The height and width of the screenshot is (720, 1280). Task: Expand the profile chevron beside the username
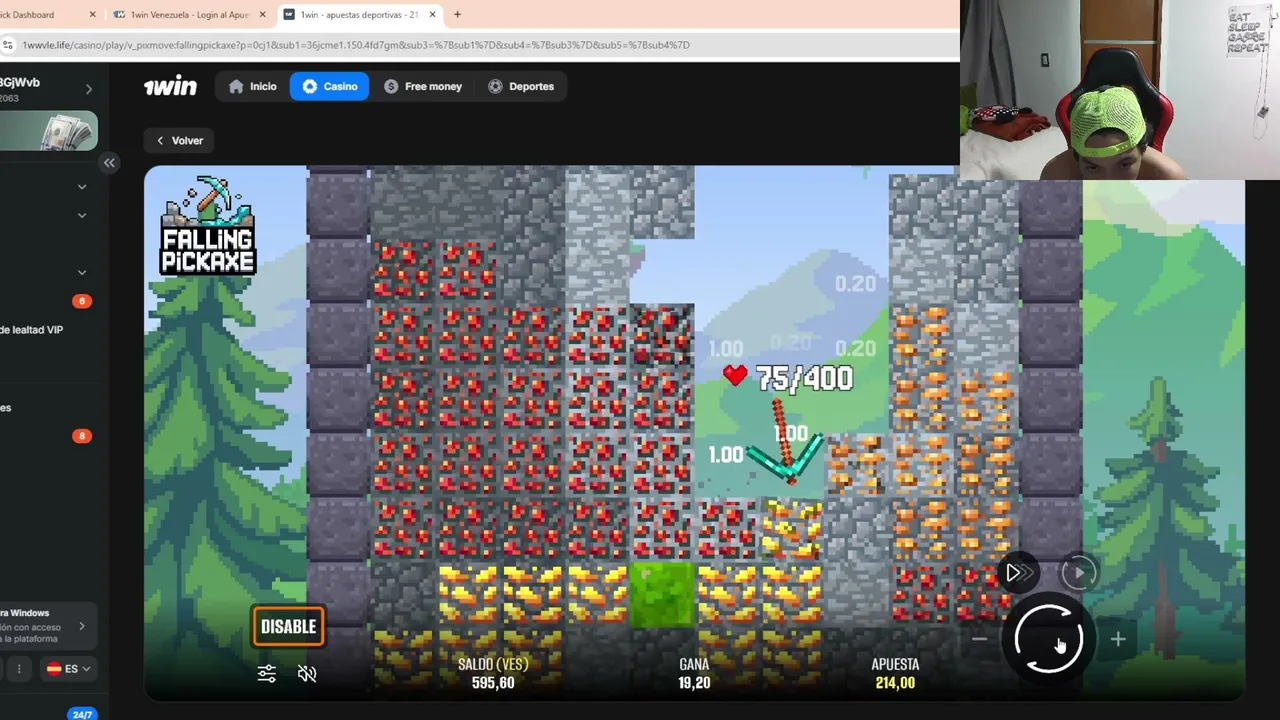[x=89, y=89]
